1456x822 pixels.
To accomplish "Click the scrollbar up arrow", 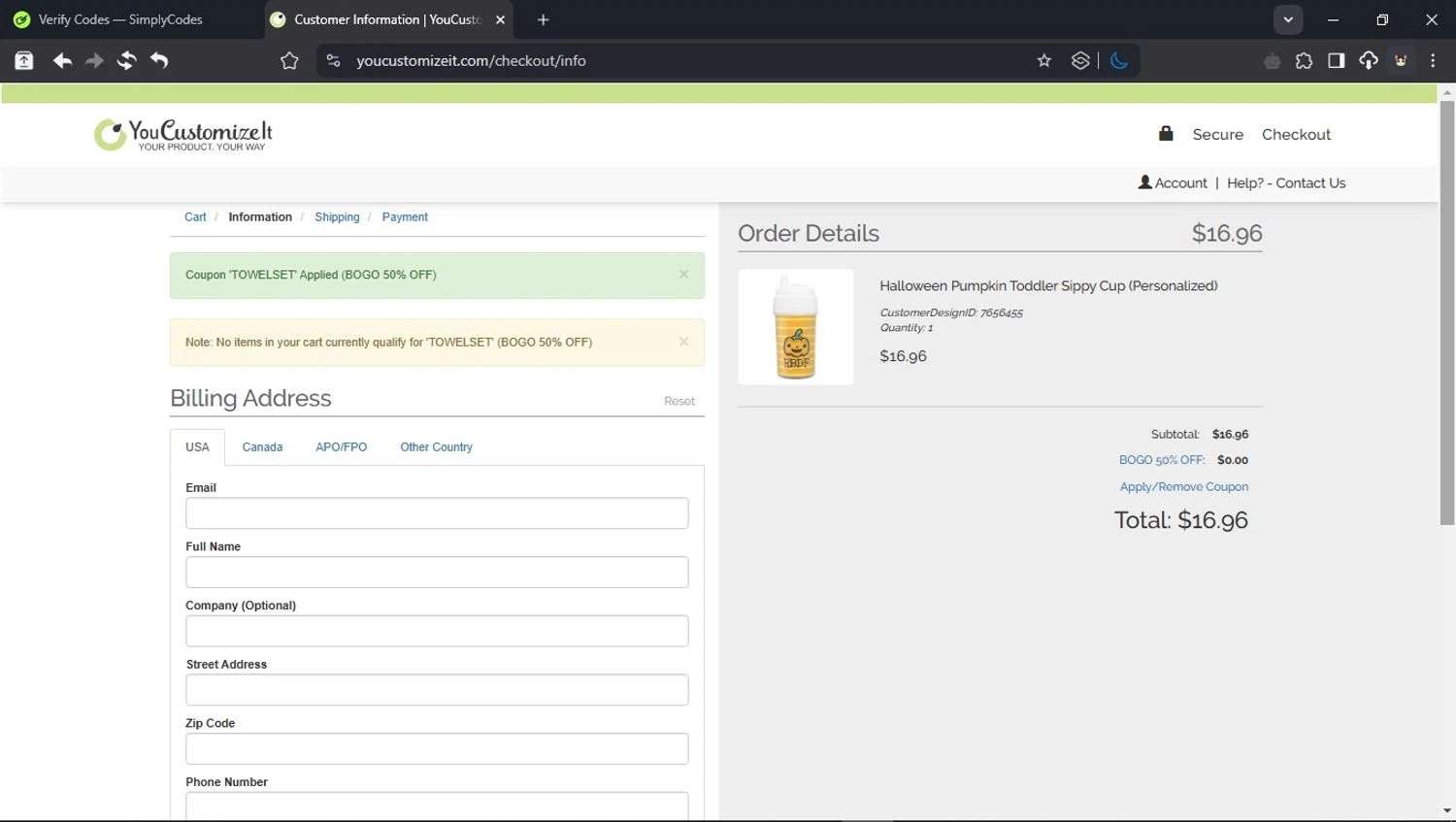I will (x=1447, y=93).
